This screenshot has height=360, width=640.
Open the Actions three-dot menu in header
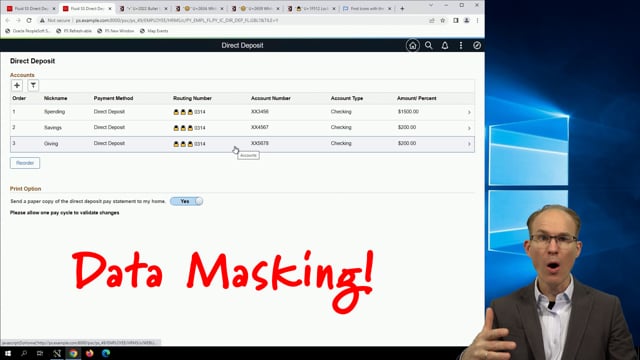[461, 45]
